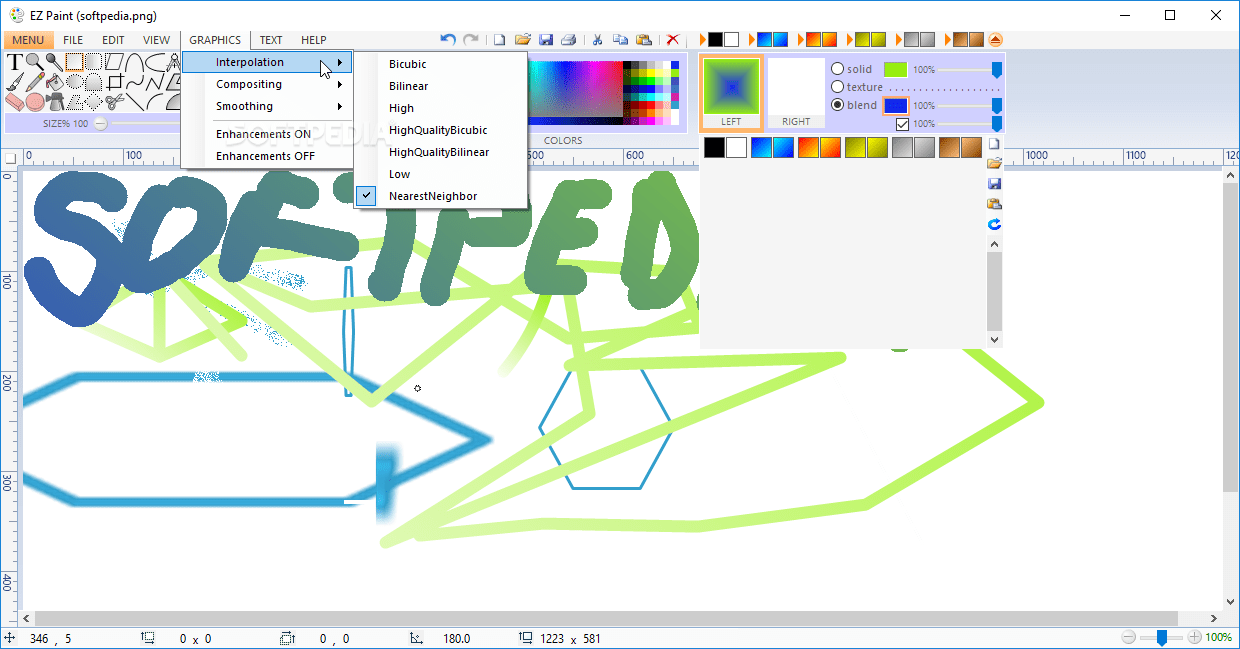Activate the elliptical selection tool
The height and width of the screenshot is (649, 1240).
click(75, 82)
